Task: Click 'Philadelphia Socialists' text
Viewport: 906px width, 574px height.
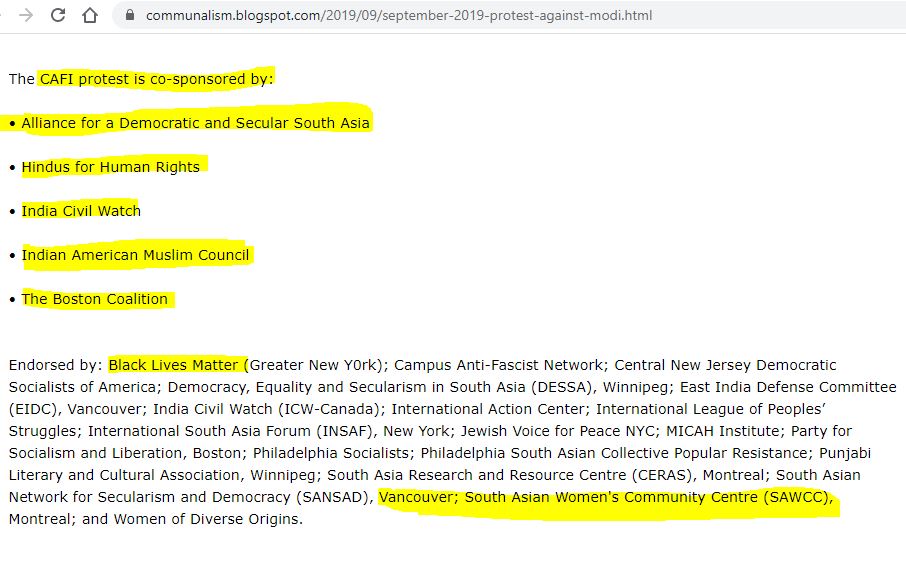Action: tap(331, 453)
